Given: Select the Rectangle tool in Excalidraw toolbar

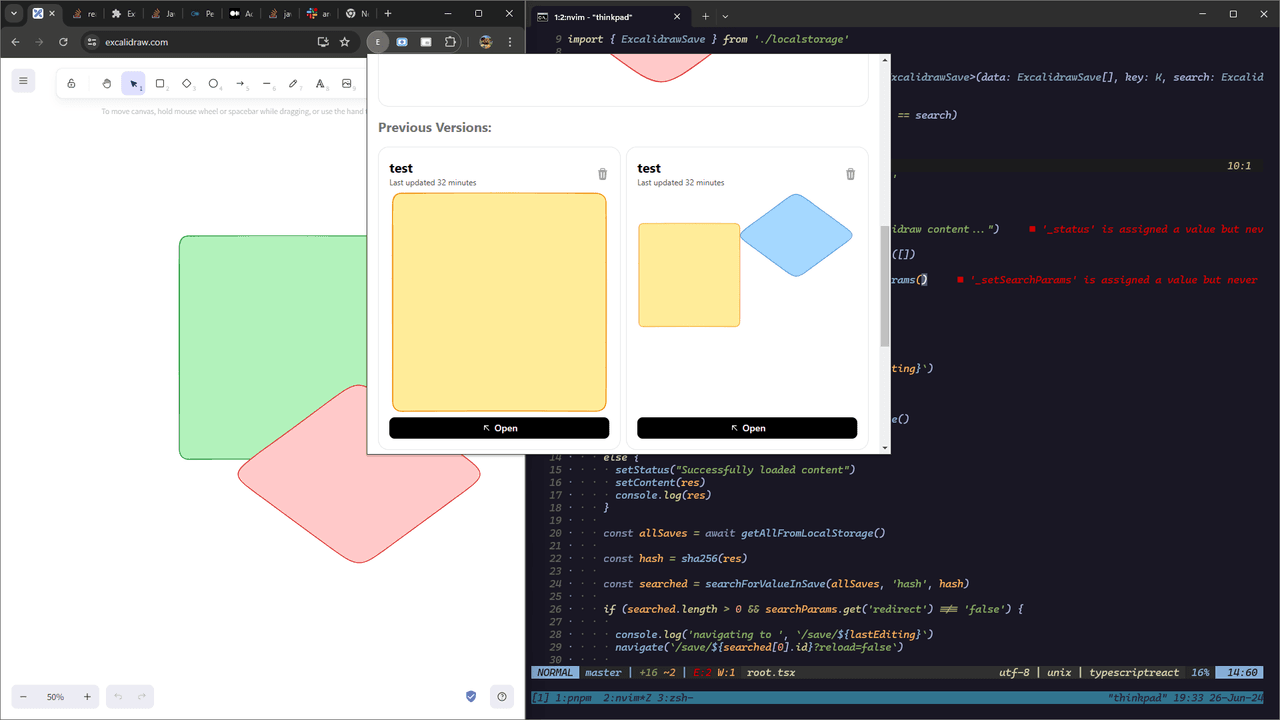Looking at the screenshot, I should pos(160,84).
